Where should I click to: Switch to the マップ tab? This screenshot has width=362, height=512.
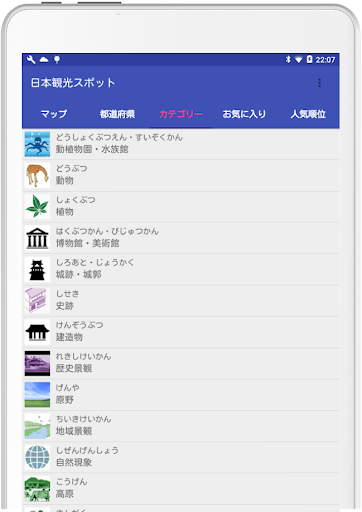(x=54, y=114)
